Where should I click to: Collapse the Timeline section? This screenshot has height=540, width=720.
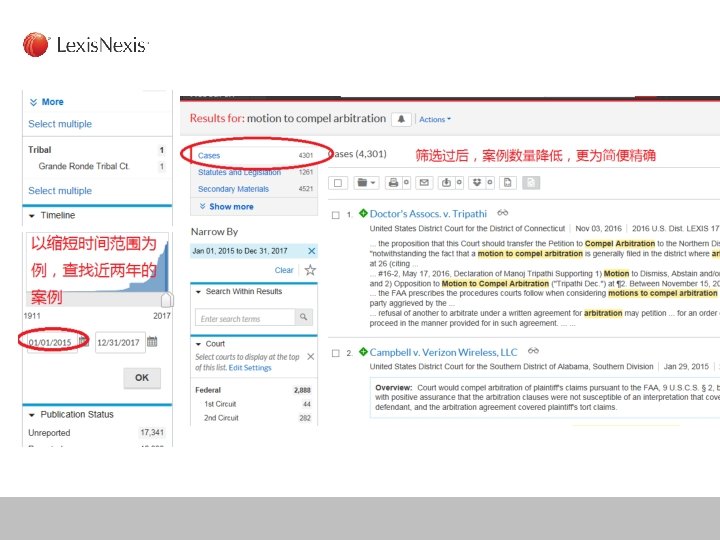(32, 215)
